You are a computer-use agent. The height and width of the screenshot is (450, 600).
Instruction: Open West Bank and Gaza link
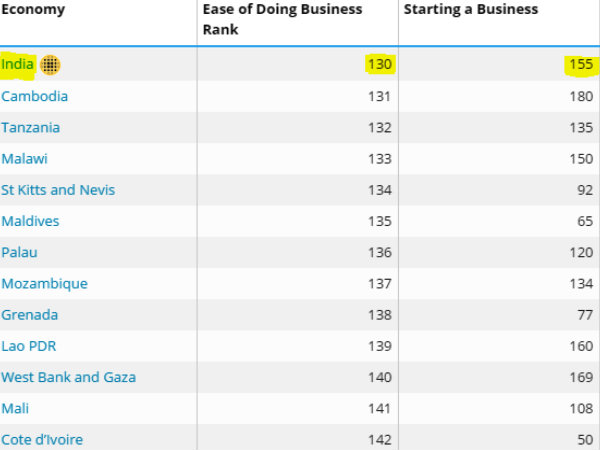[68, 377]
